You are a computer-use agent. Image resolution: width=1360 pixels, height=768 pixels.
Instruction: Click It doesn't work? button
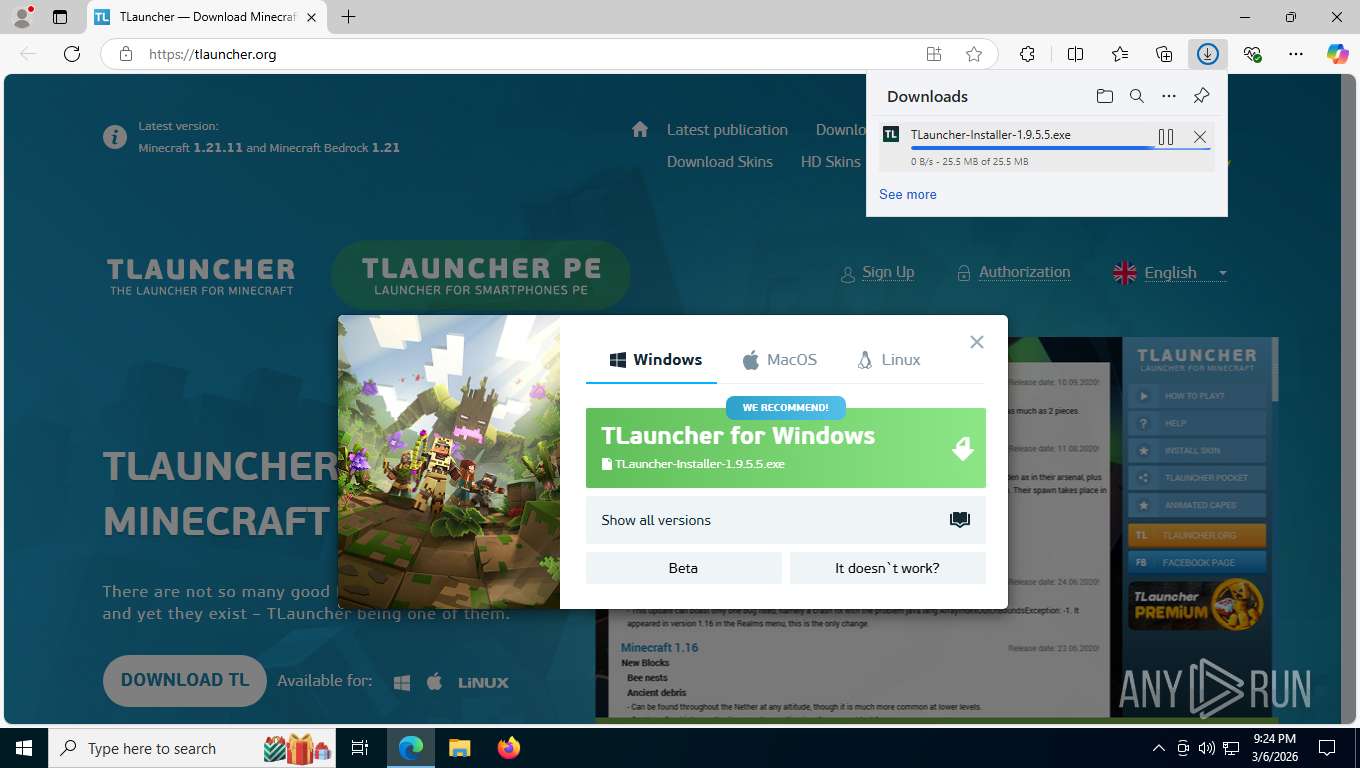click(x=887, y=568)
